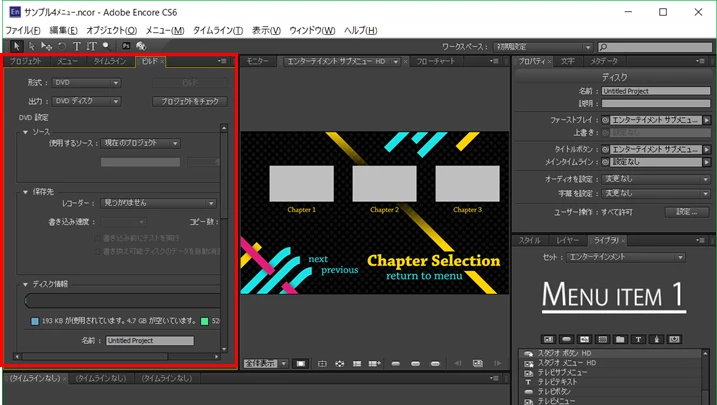
Task: Click the menu page icon in monitor bar
Action: tap(477, 363)
